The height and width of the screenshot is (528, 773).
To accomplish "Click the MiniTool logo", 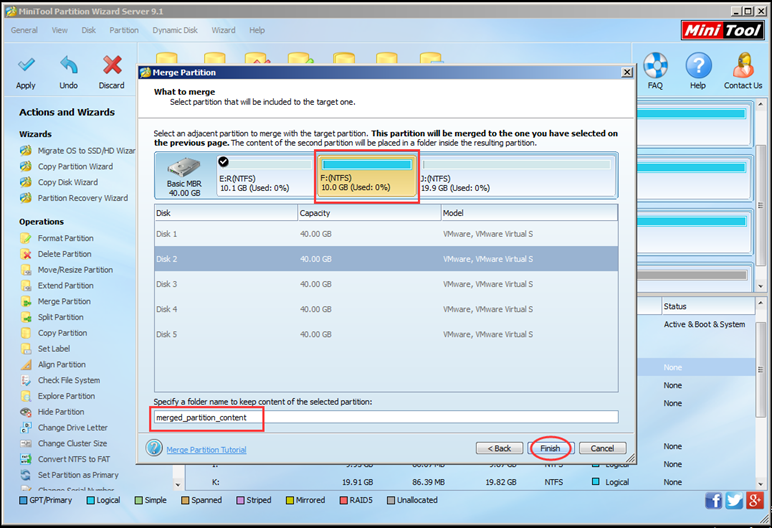I will (722, 31).
